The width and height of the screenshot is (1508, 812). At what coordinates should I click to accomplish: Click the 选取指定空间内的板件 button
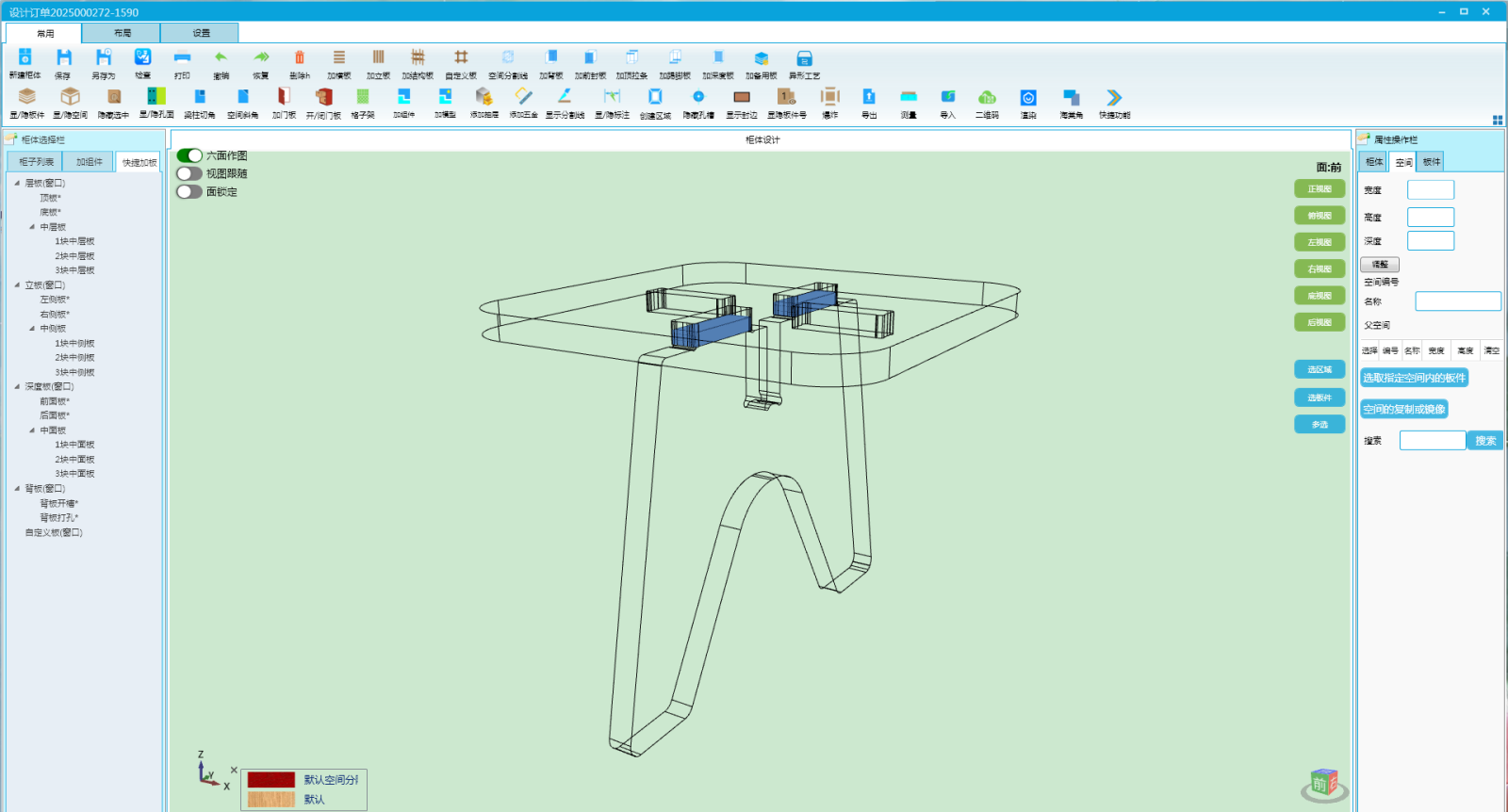coord(1414,378)
